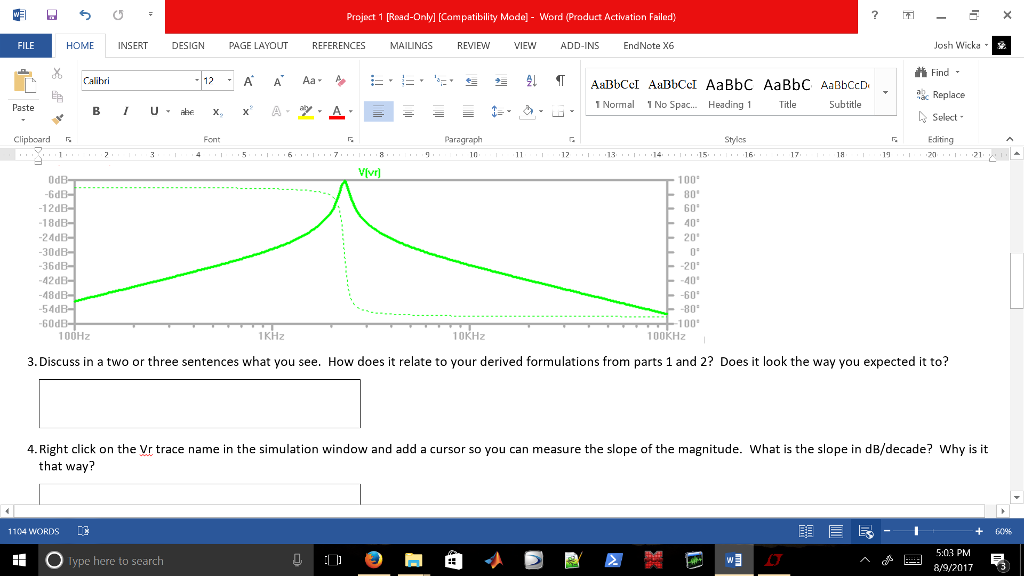Toggle center paragraph alignment
The image size is (1024, 576).
click(x=407, y=111)
